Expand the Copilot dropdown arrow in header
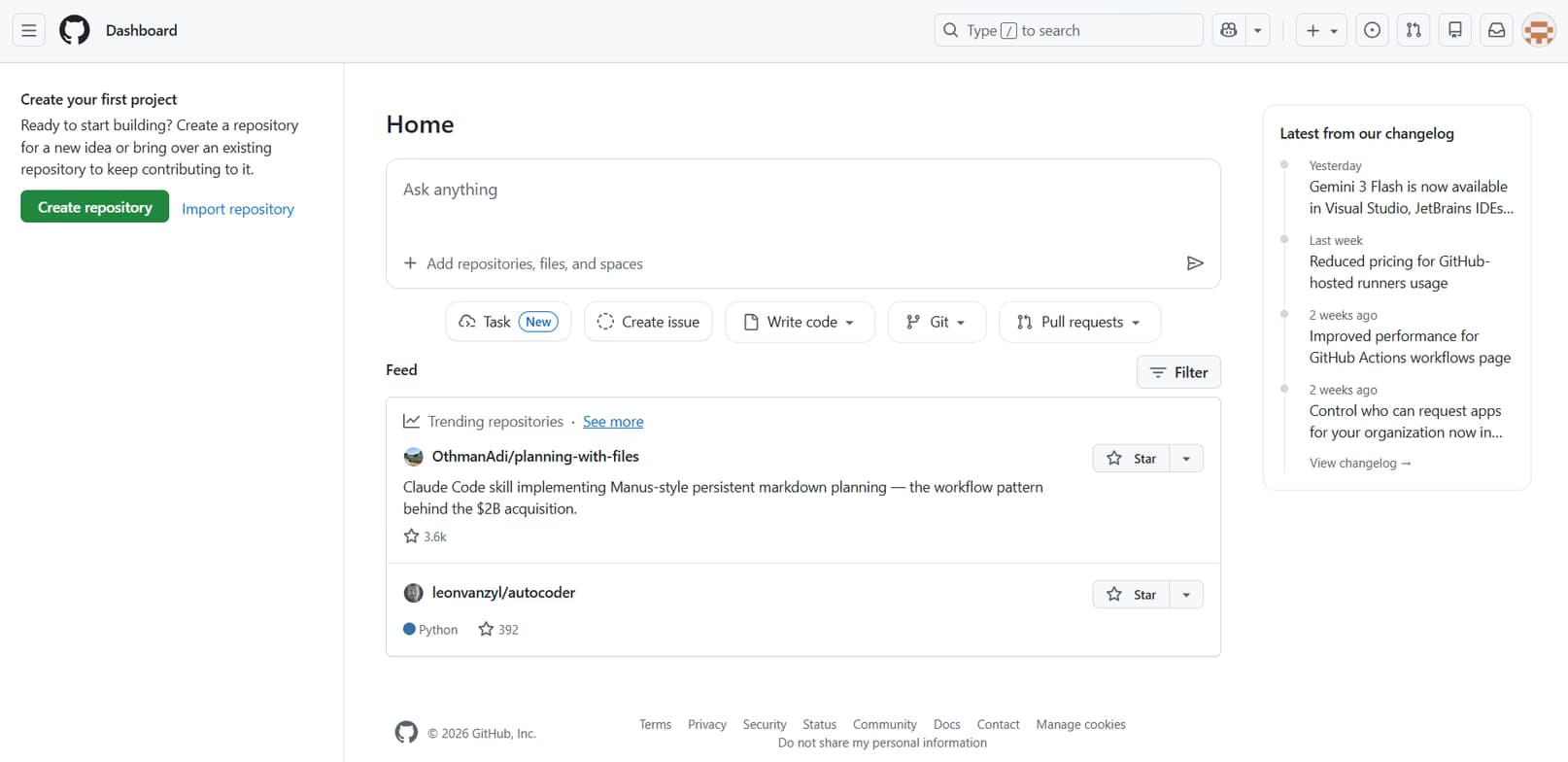1568x762 pixels. [x=1258, y=30]
